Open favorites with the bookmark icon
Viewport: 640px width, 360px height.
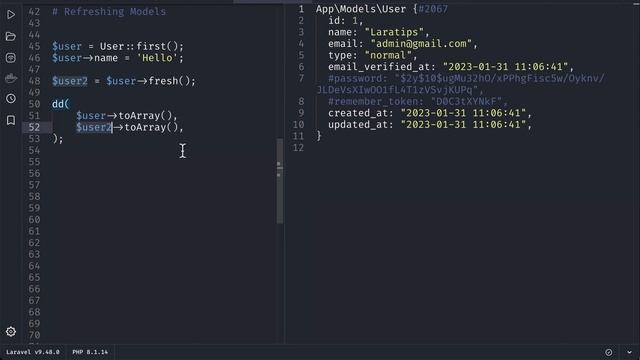point(11,120)
